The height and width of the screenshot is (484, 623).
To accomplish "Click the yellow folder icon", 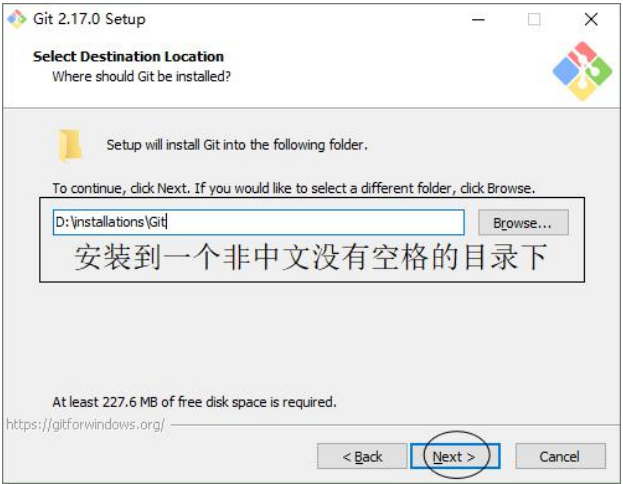I will (x=70, y=145).
